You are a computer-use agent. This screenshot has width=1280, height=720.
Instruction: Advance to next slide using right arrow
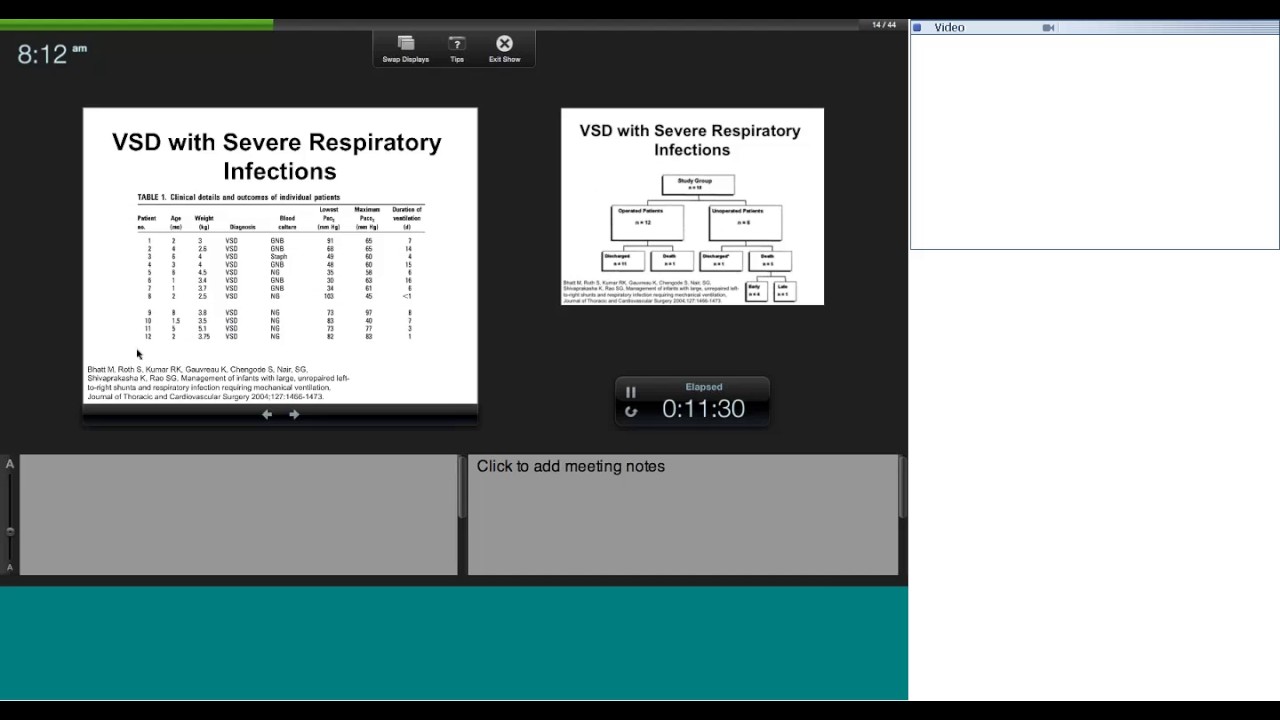(294, 414)
